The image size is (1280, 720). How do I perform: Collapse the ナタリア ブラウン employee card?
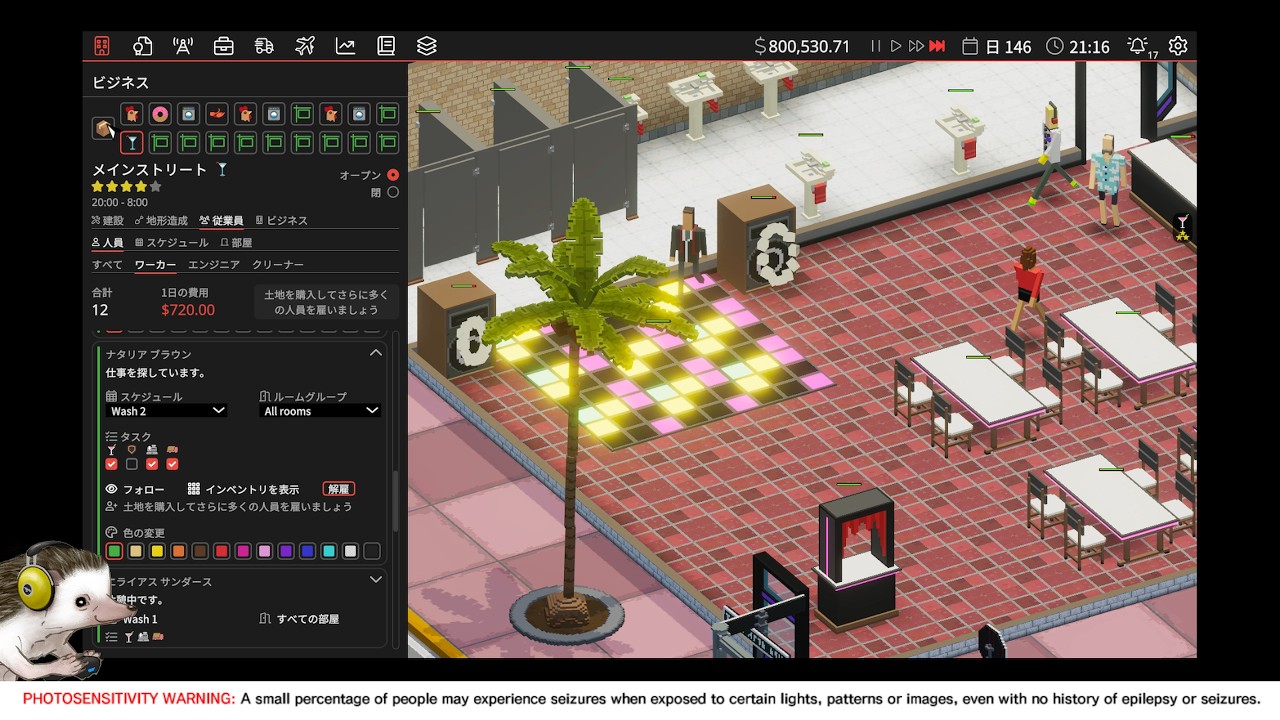pyautogui.click(x=376, y=353)
